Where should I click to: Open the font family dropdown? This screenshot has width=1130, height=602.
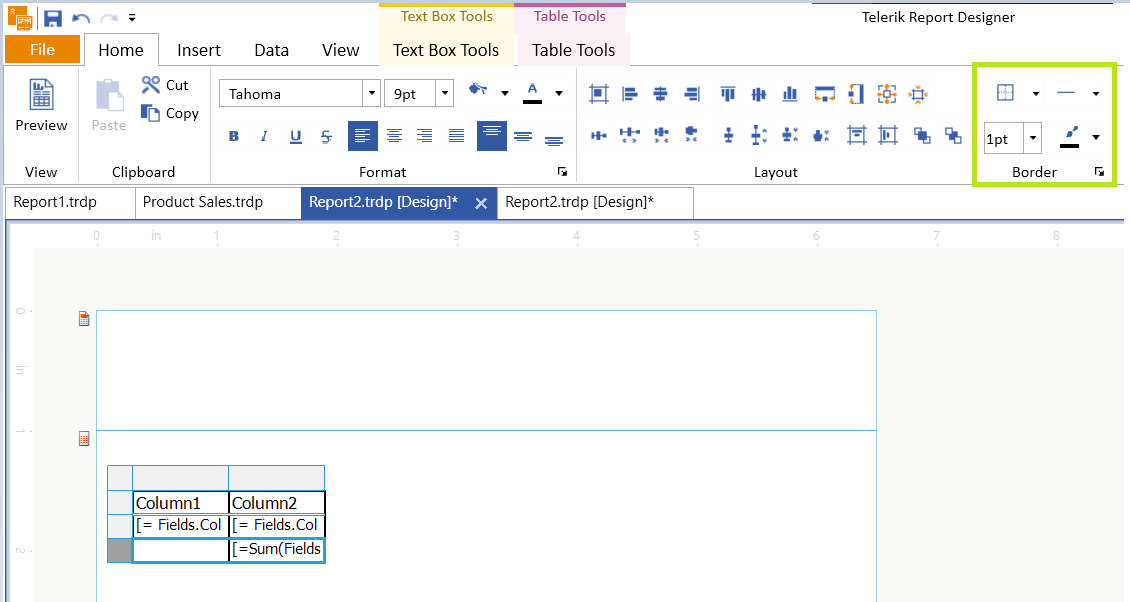tap(371, 93)
